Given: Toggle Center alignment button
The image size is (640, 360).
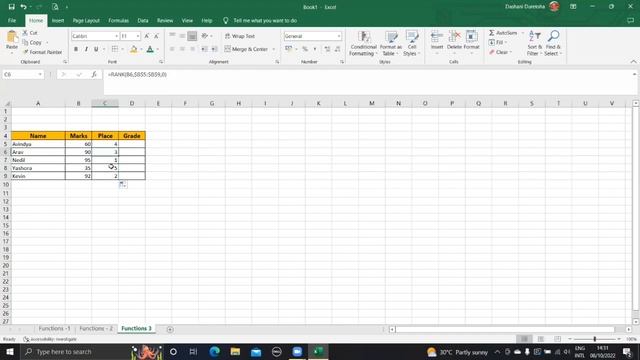Looking at the screenshot, I should click(x=182, y=49).
